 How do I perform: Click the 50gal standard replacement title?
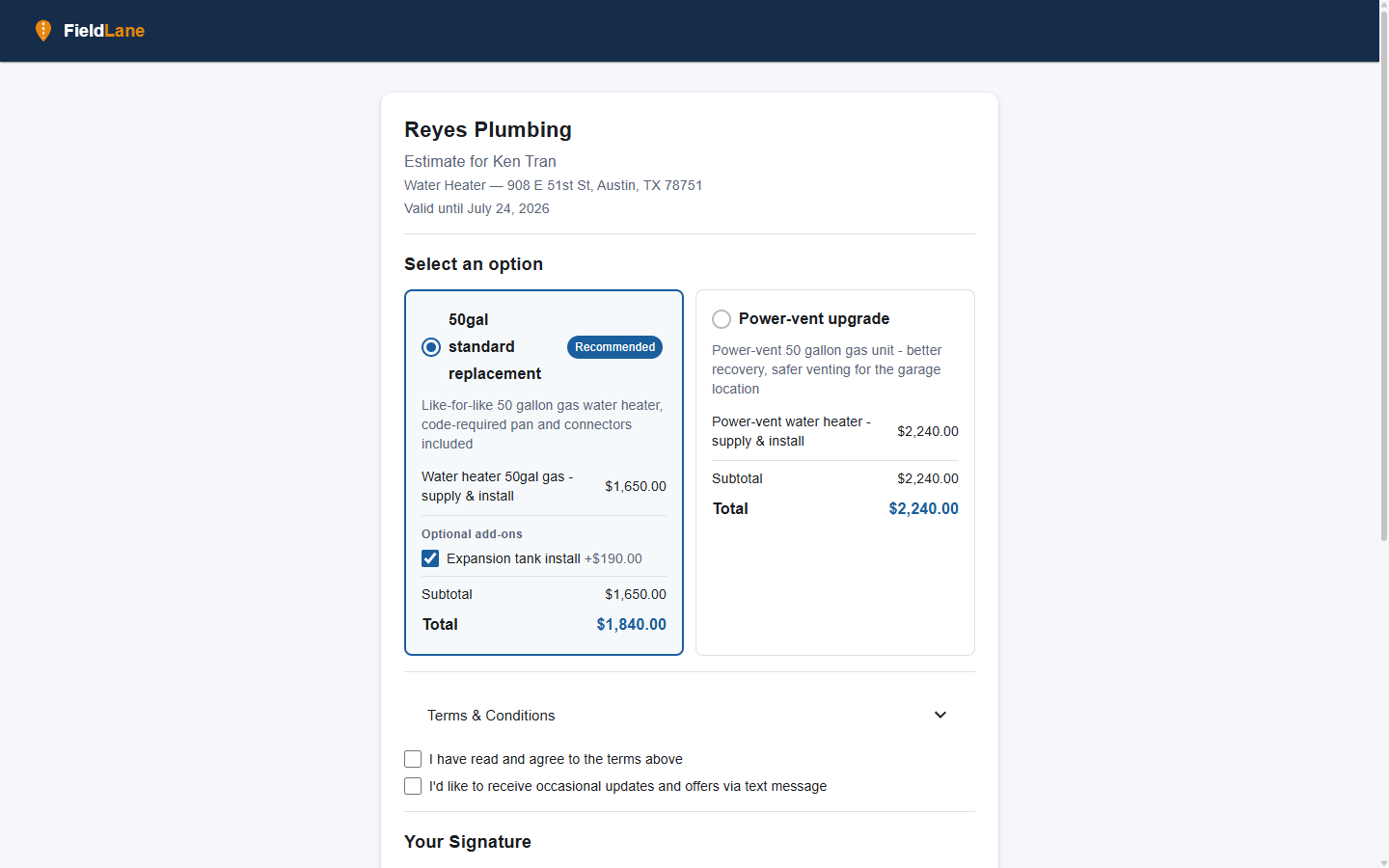click(495, 346)
